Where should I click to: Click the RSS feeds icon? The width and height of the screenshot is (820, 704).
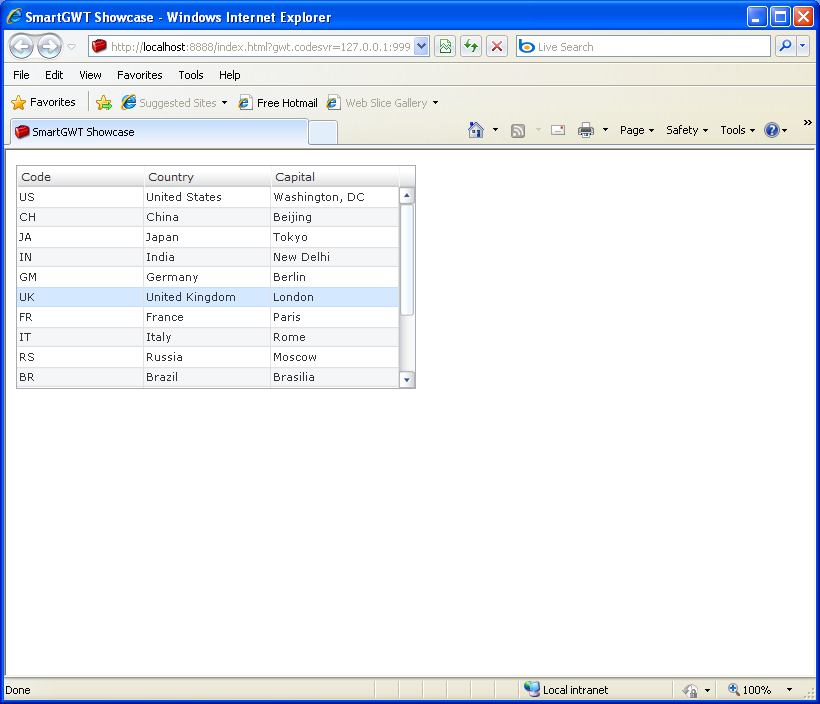(x=518, y=130)
